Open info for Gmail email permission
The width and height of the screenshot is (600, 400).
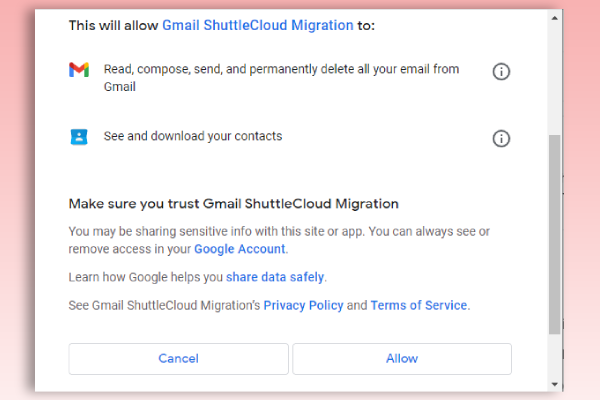(x=501, y=72)
